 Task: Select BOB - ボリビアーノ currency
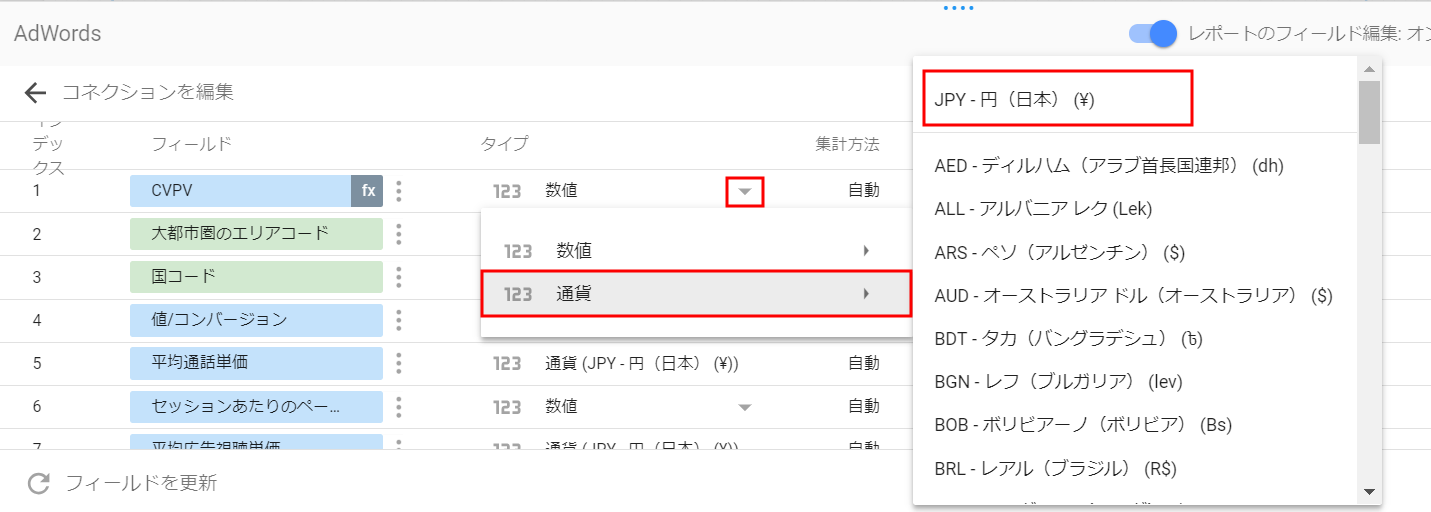[x=1135, y=424]
